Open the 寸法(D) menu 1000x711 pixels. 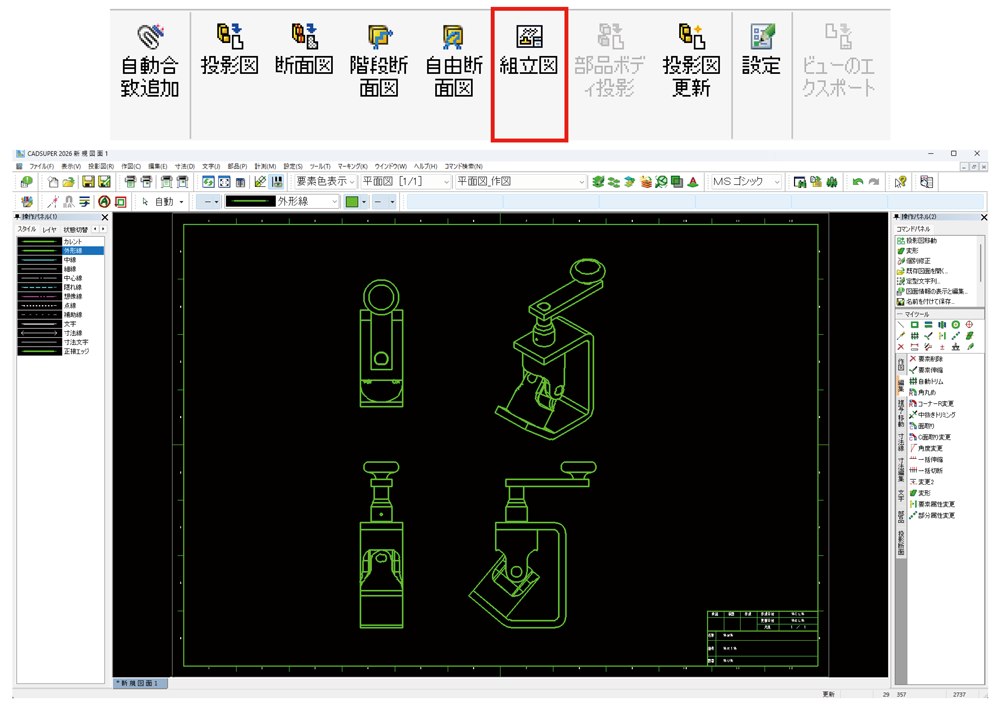click(185, 166)
